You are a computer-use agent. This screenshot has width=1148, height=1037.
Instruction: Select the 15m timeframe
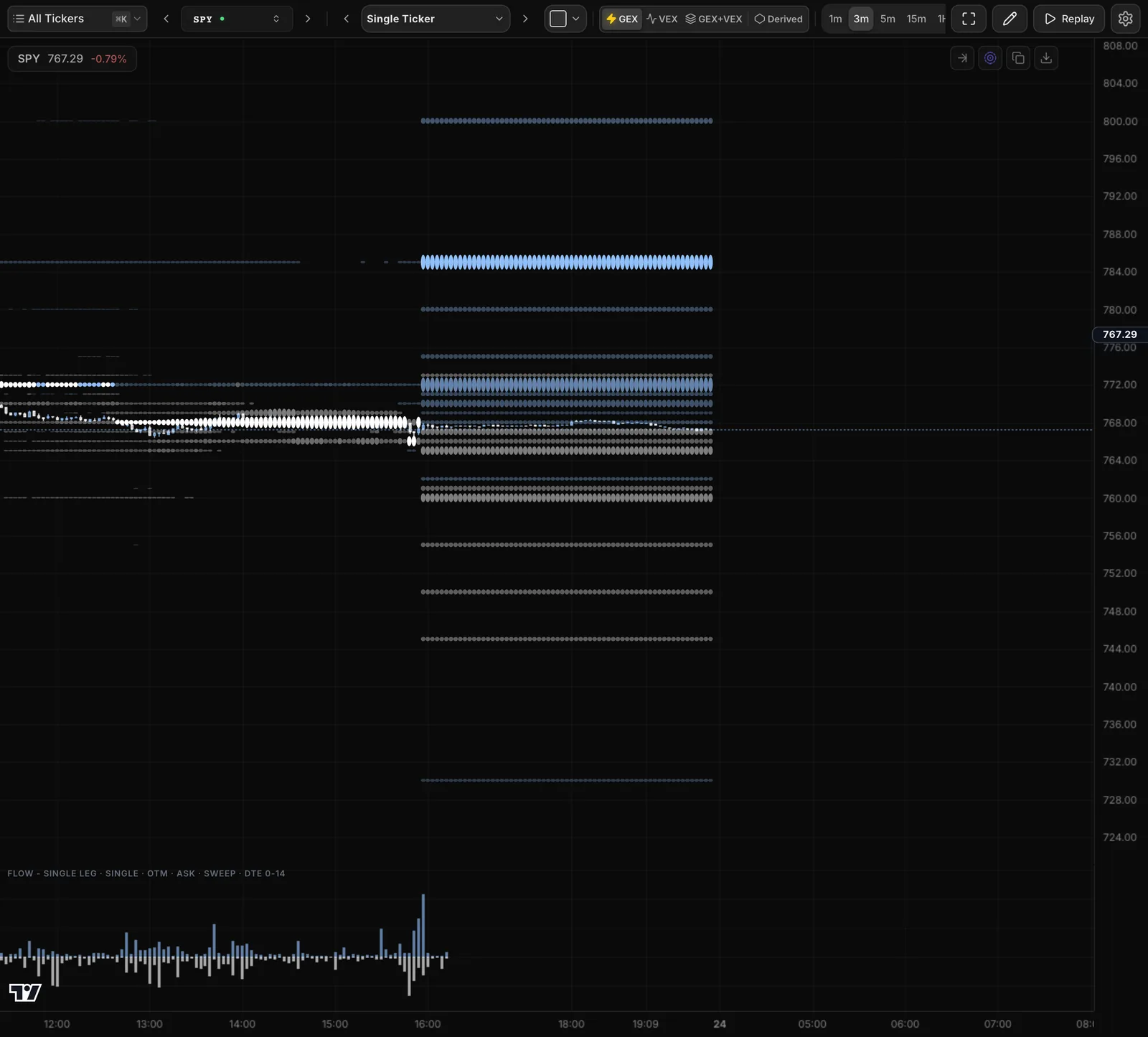(x=916, y=19)
